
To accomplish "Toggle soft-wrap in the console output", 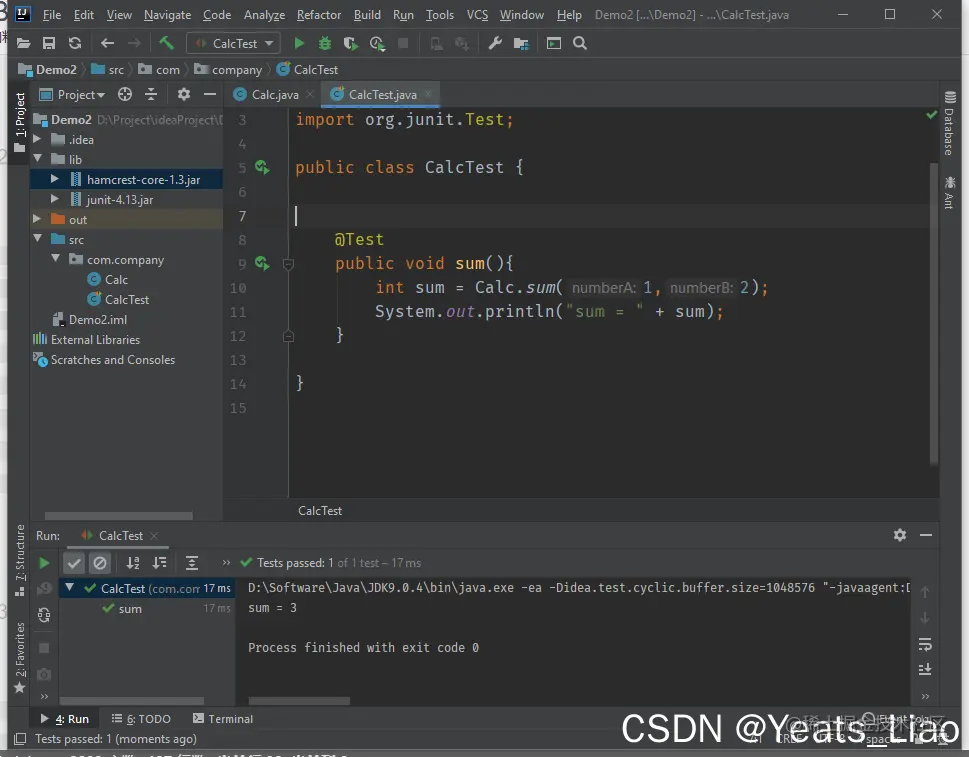I will coord(925,645).
